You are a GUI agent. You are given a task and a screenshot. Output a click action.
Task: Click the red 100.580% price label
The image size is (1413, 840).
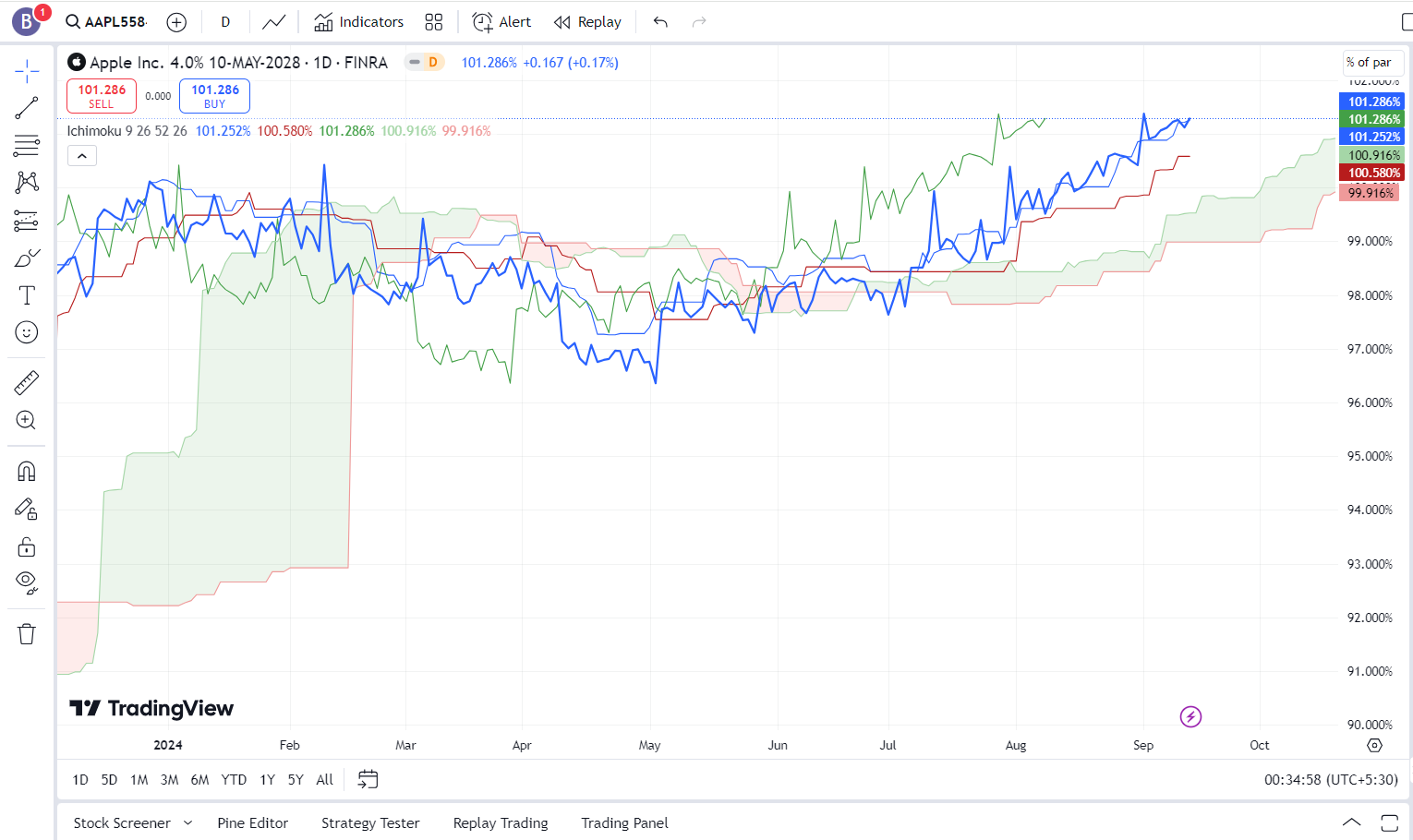[1373, 173]
